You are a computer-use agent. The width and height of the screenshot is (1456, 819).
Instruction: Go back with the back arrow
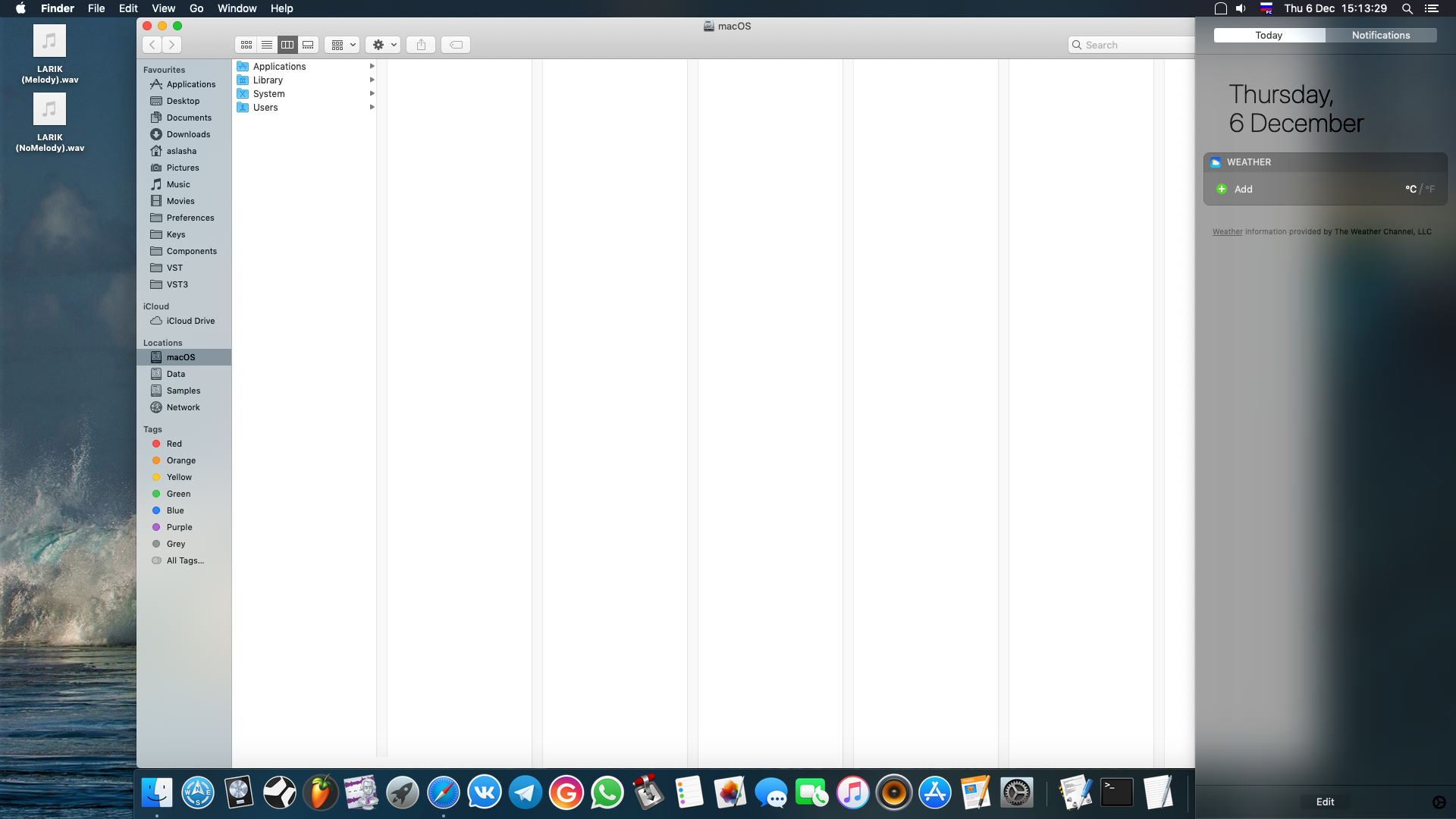152,45
